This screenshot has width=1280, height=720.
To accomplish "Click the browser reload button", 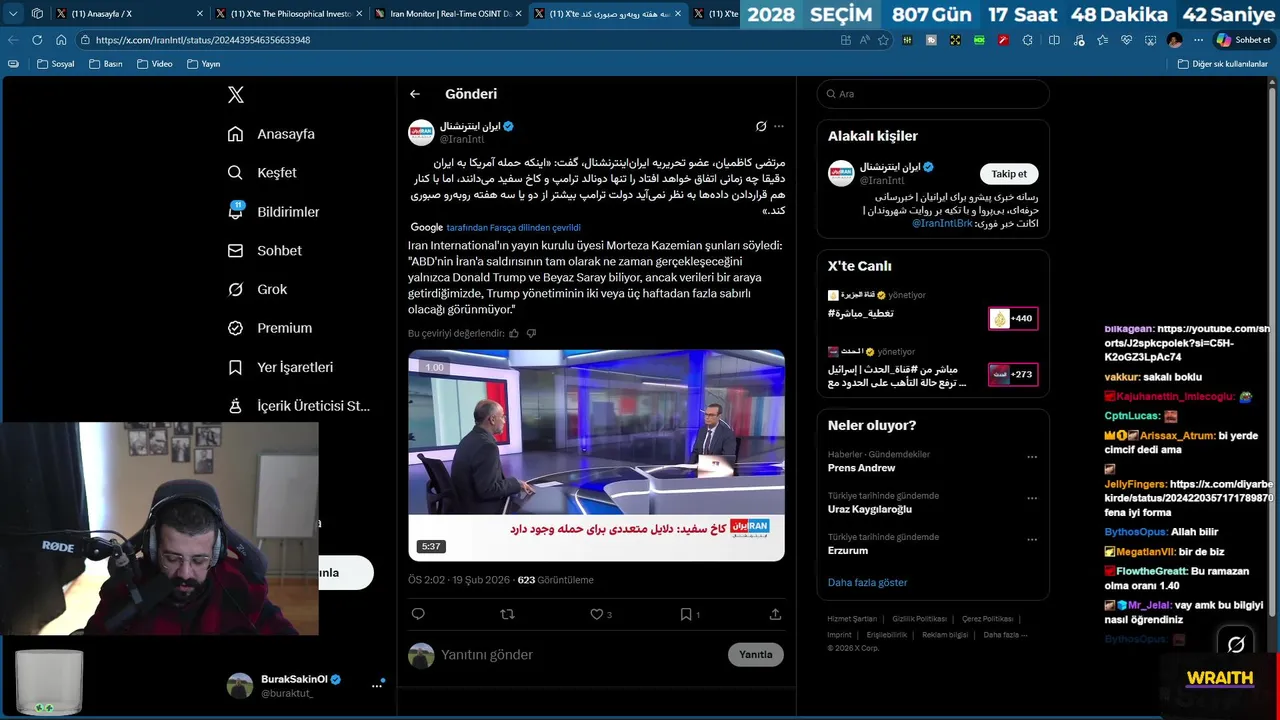I will click(37, 40).
